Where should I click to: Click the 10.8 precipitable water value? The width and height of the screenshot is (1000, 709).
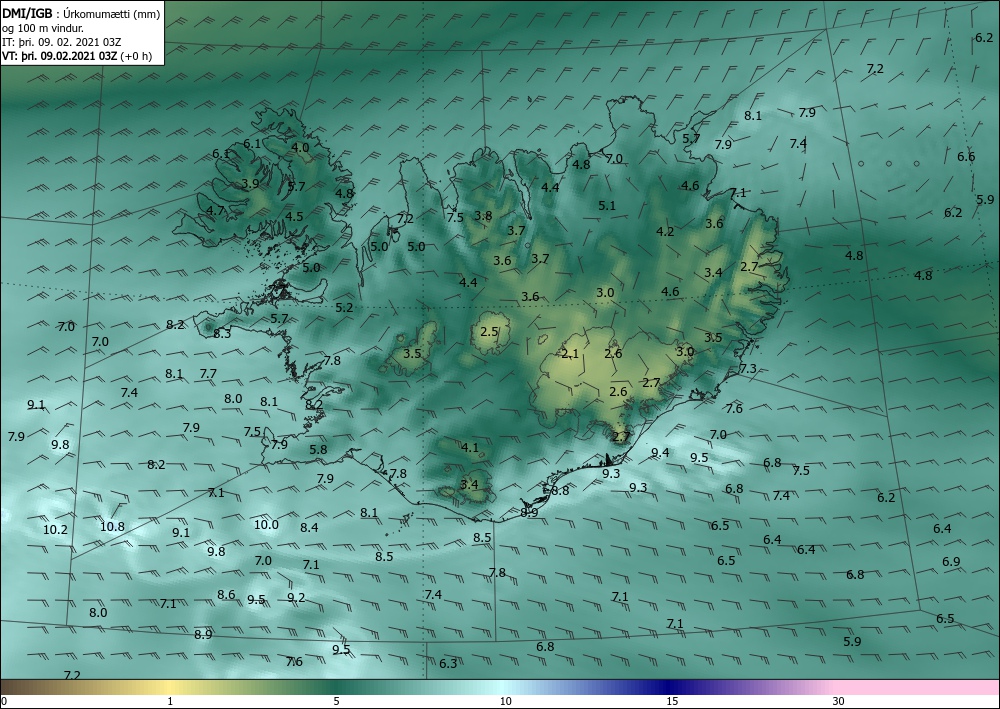[x=112, y=527]
